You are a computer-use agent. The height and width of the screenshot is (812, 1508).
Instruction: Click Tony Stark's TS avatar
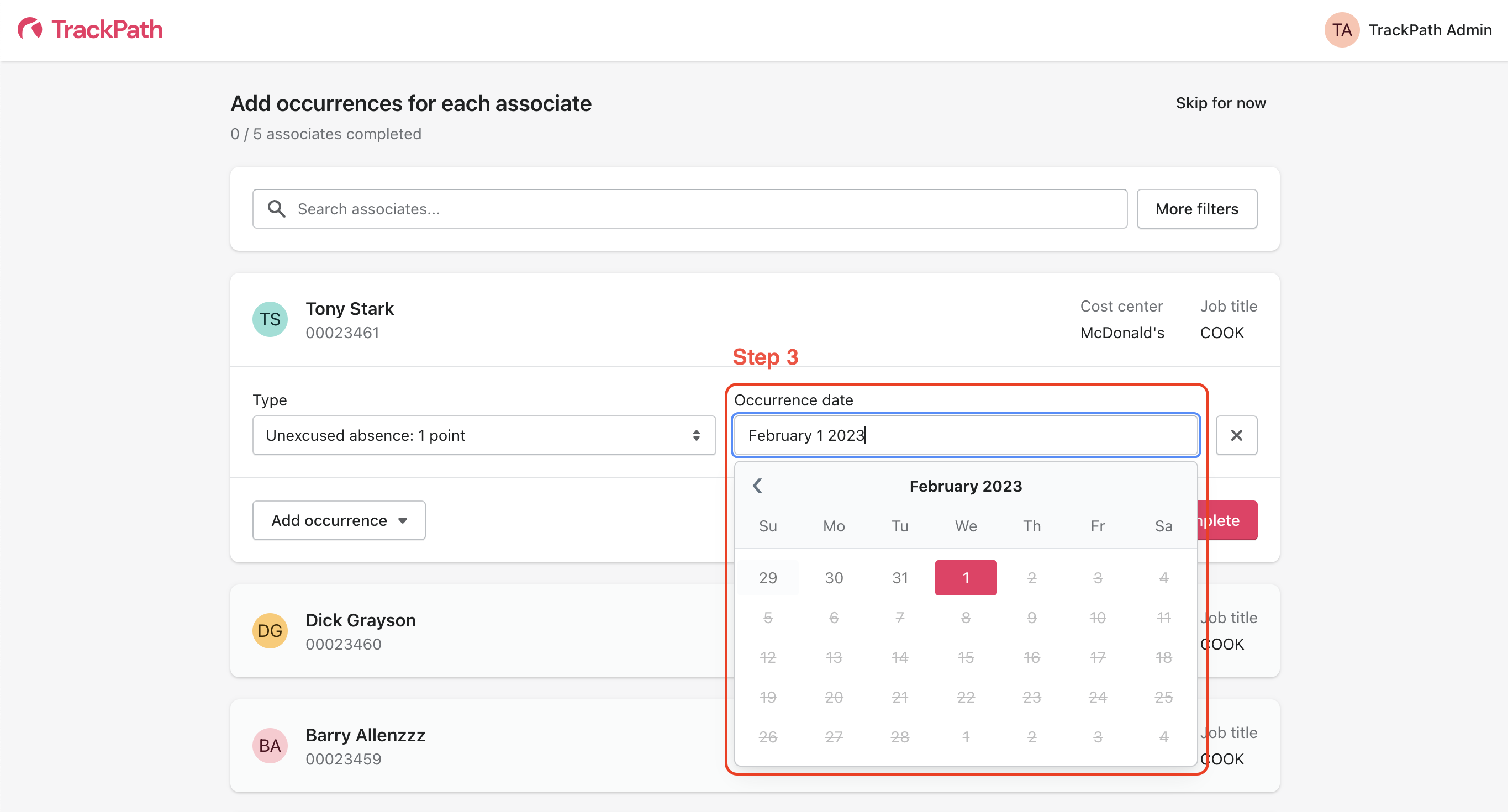pos(270,320)
